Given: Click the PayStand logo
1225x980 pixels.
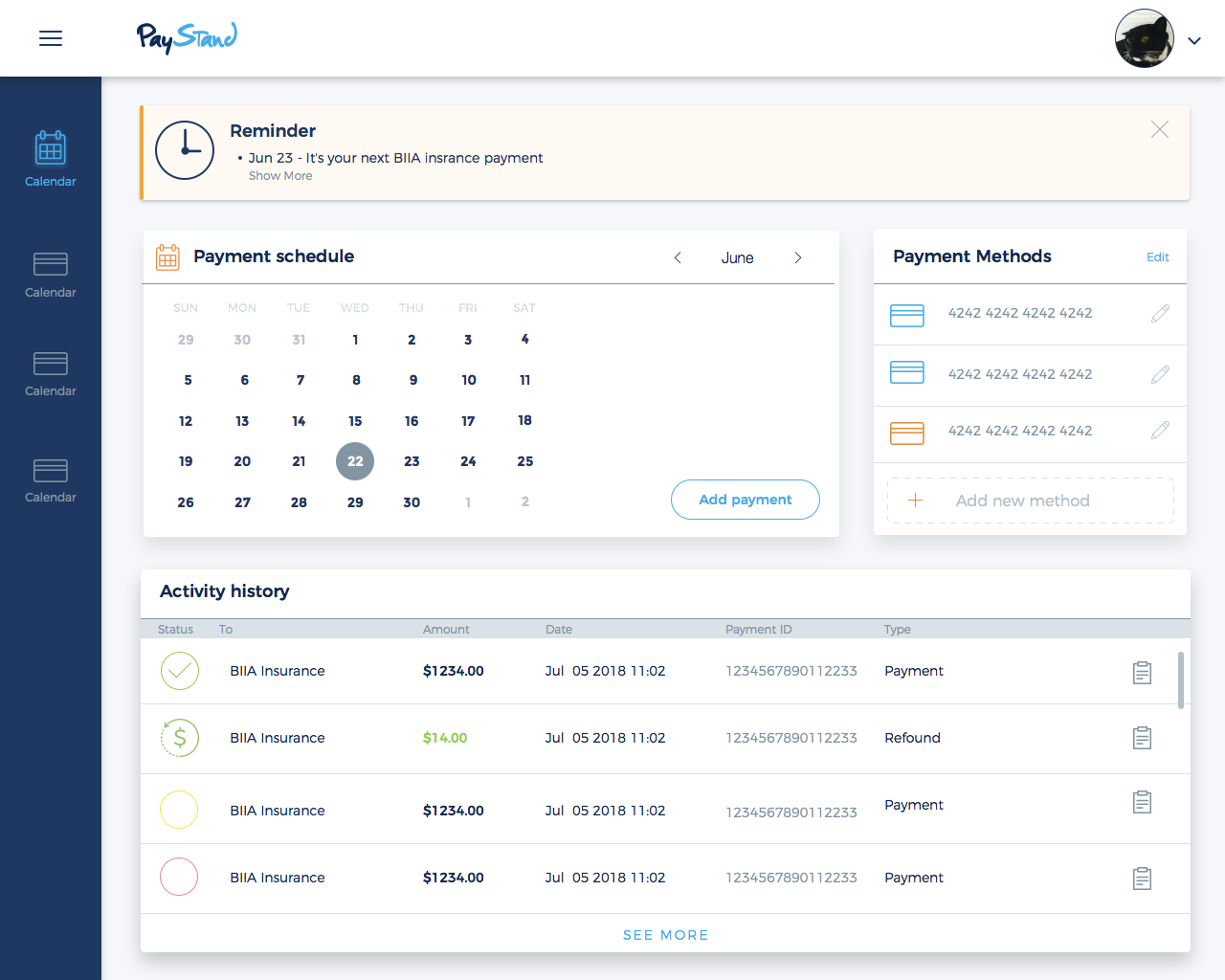Looking at the screenshot, I should tap(187, 38).
